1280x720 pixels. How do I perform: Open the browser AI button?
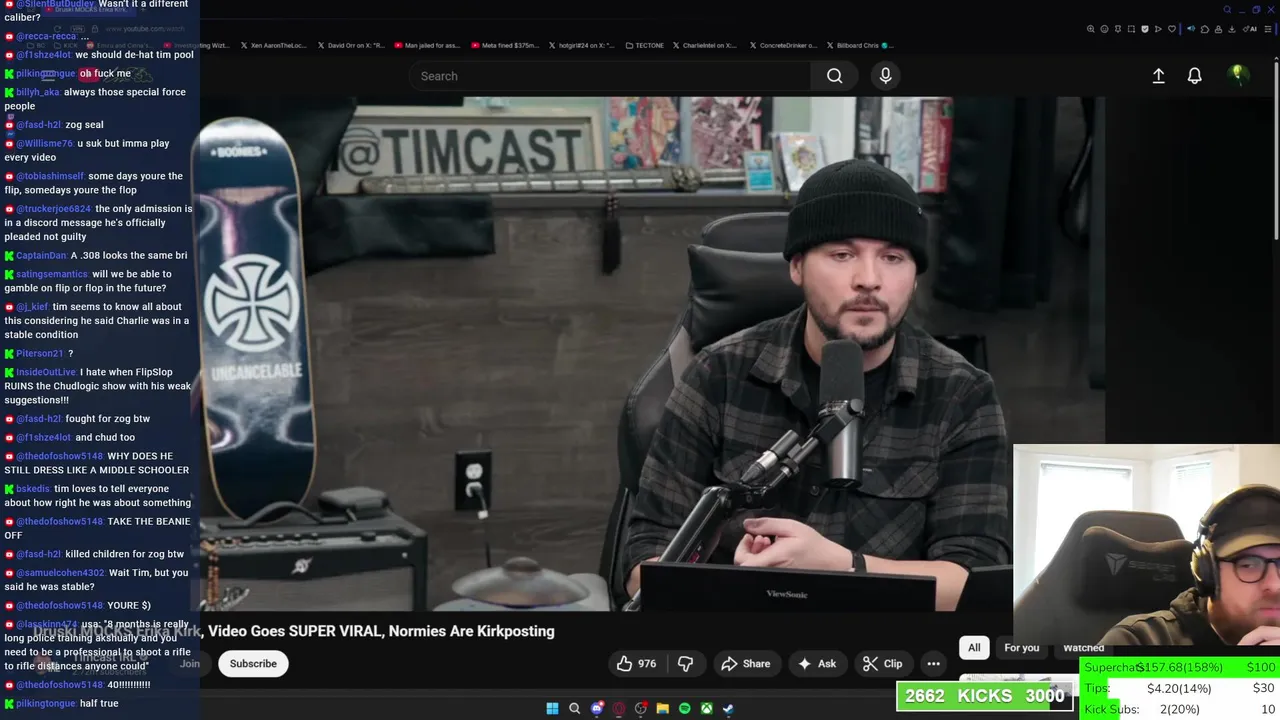point(1250,29)
